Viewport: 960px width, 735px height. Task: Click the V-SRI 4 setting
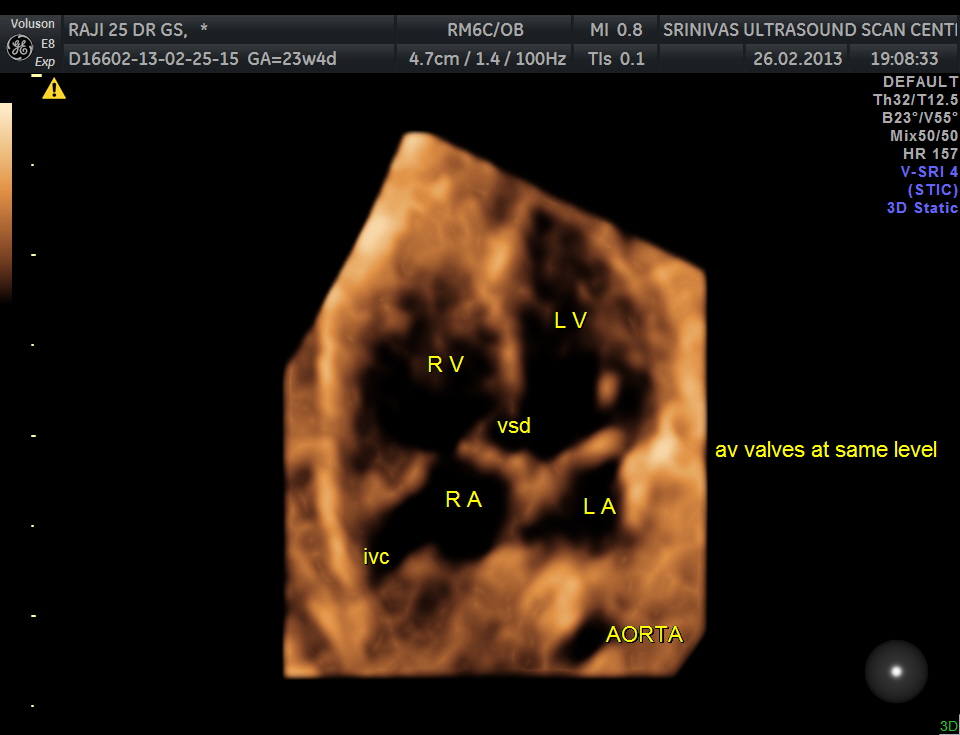tap(929, 172)
